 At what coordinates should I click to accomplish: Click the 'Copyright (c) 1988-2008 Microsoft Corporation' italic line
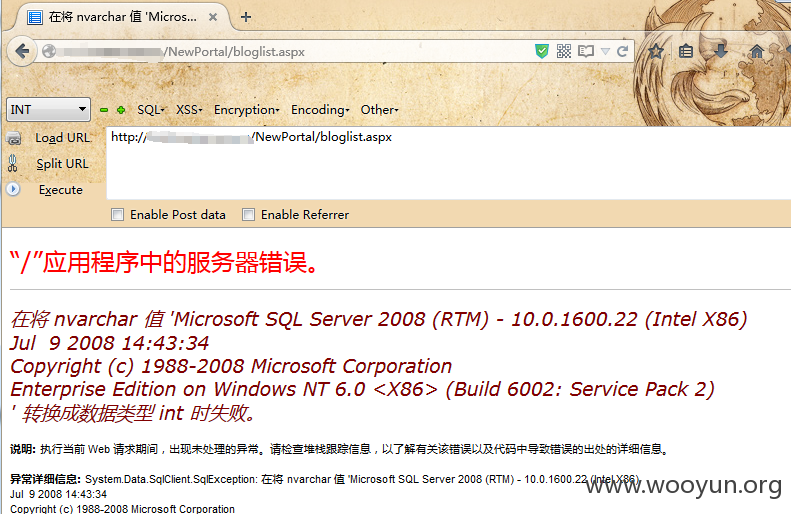point(231,366)
